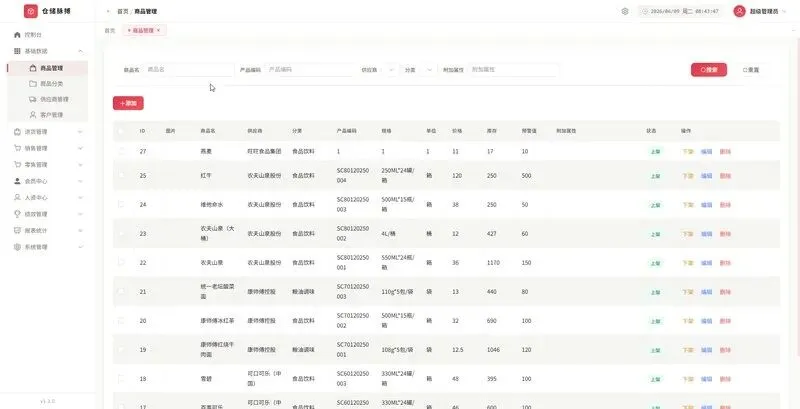Check the checkbox for row ID 24

121,204
